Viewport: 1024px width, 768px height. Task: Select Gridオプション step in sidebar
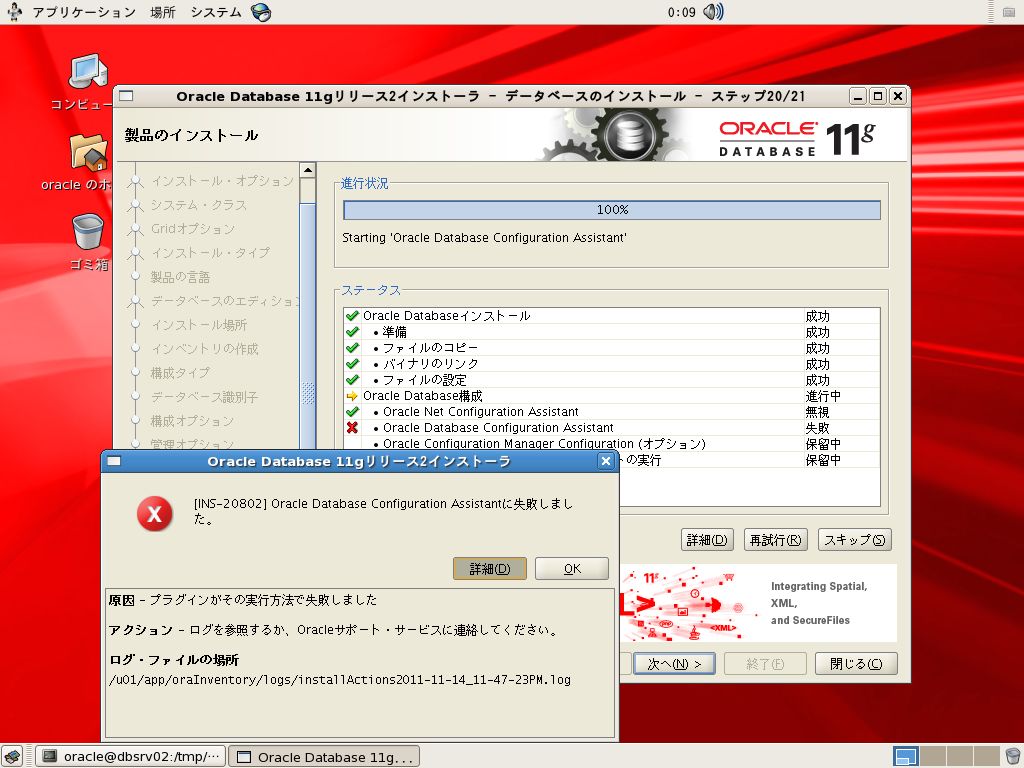(x=193, y=229)
